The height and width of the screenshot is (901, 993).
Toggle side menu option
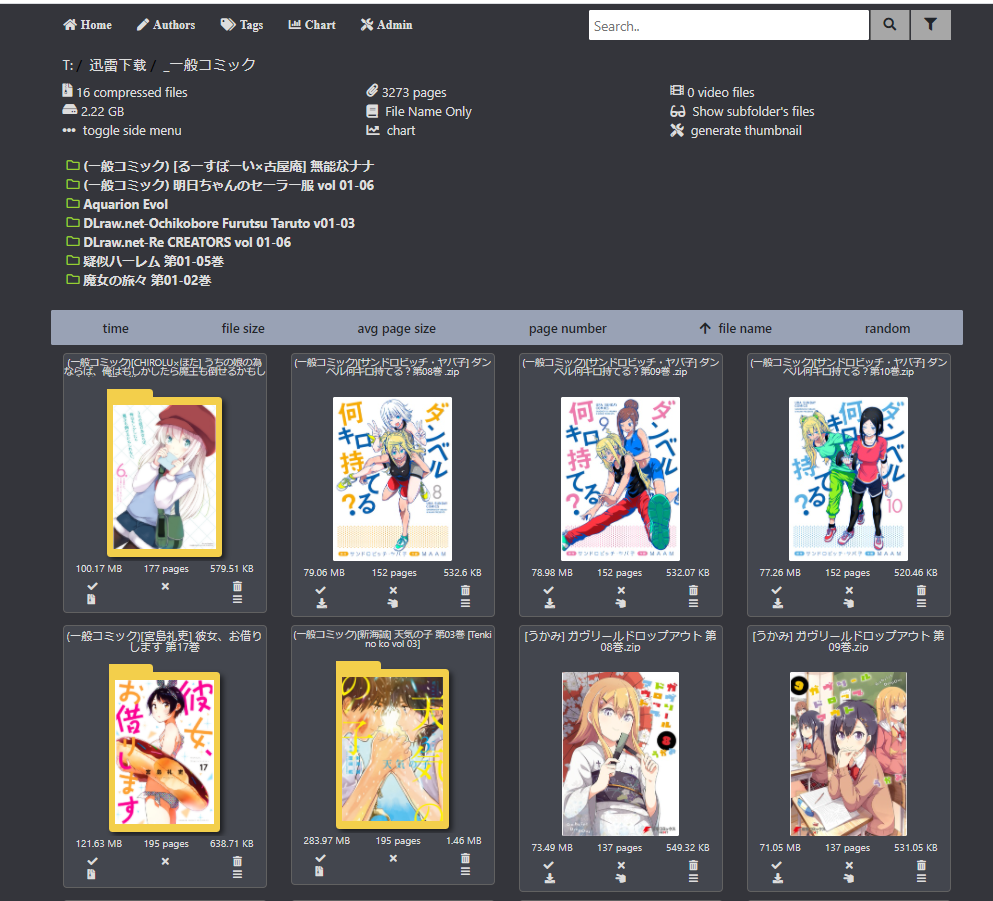click(x=122, y=130)
